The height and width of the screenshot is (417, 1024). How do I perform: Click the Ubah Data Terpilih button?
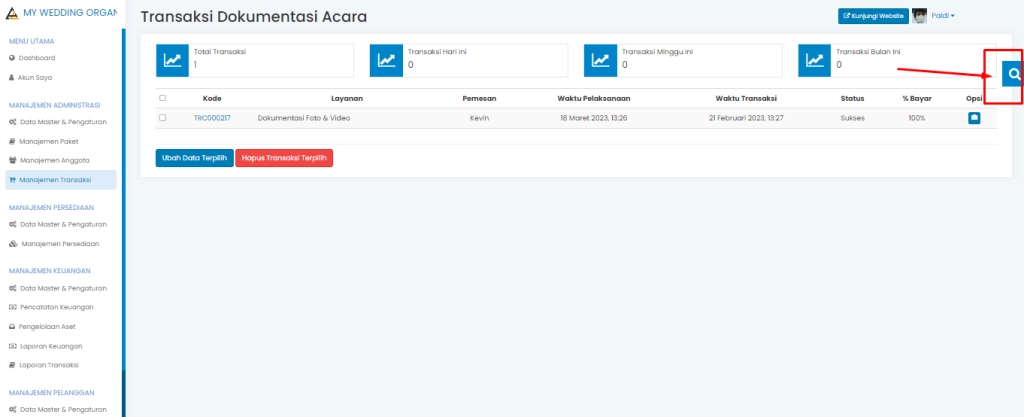(x=194, y=157)
